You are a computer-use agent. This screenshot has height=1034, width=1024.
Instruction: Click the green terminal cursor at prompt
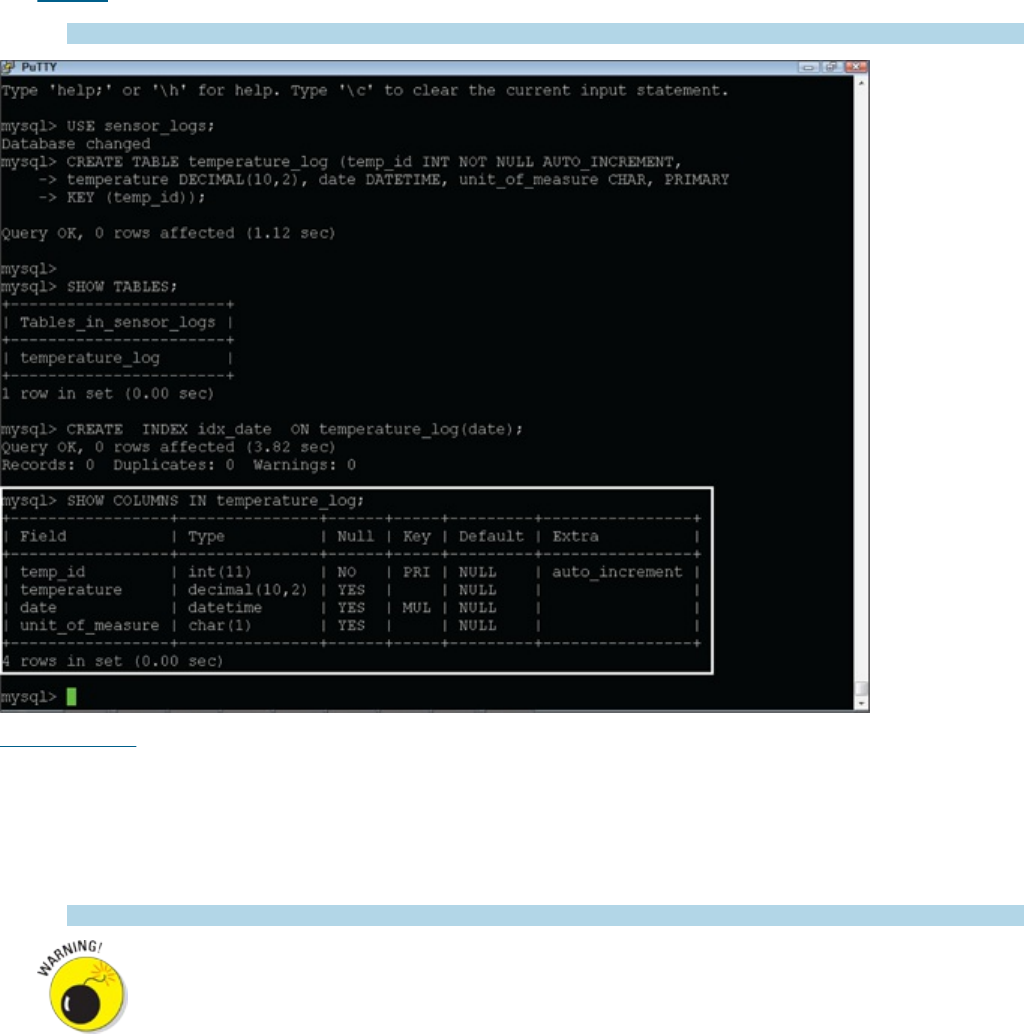tap(71, 696)
